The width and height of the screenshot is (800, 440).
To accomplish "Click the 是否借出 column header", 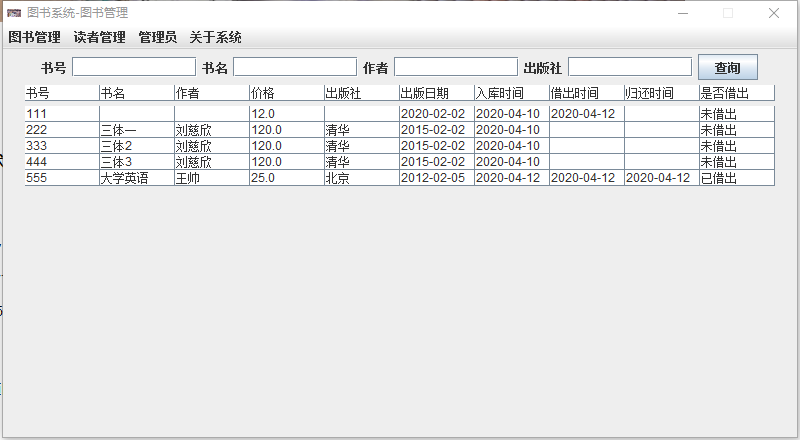I will click(737, 93).
